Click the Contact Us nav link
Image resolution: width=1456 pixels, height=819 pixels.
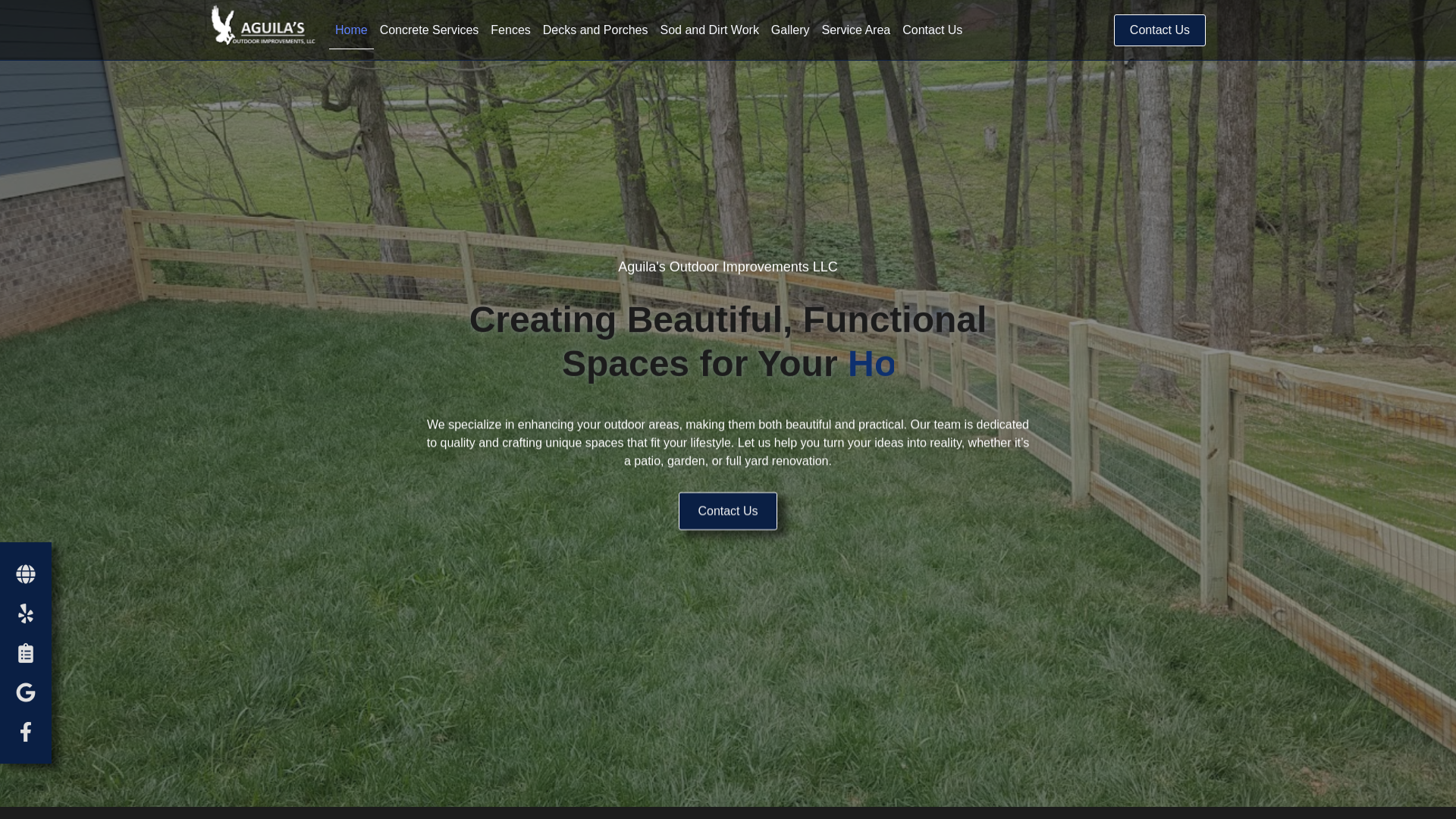pos(932,30)
